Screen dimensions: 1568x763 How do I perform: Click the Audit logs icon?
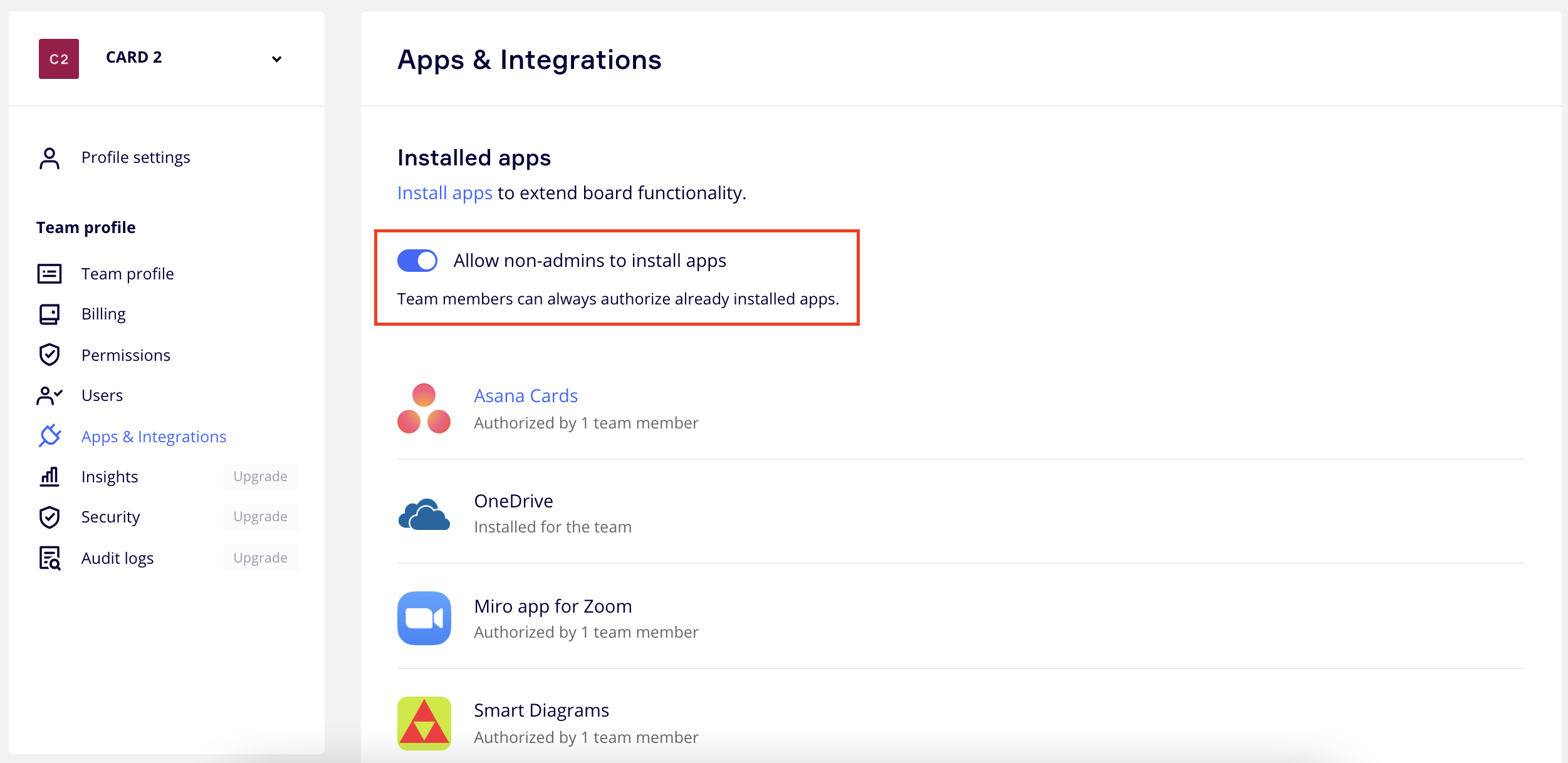click(50, 558)
